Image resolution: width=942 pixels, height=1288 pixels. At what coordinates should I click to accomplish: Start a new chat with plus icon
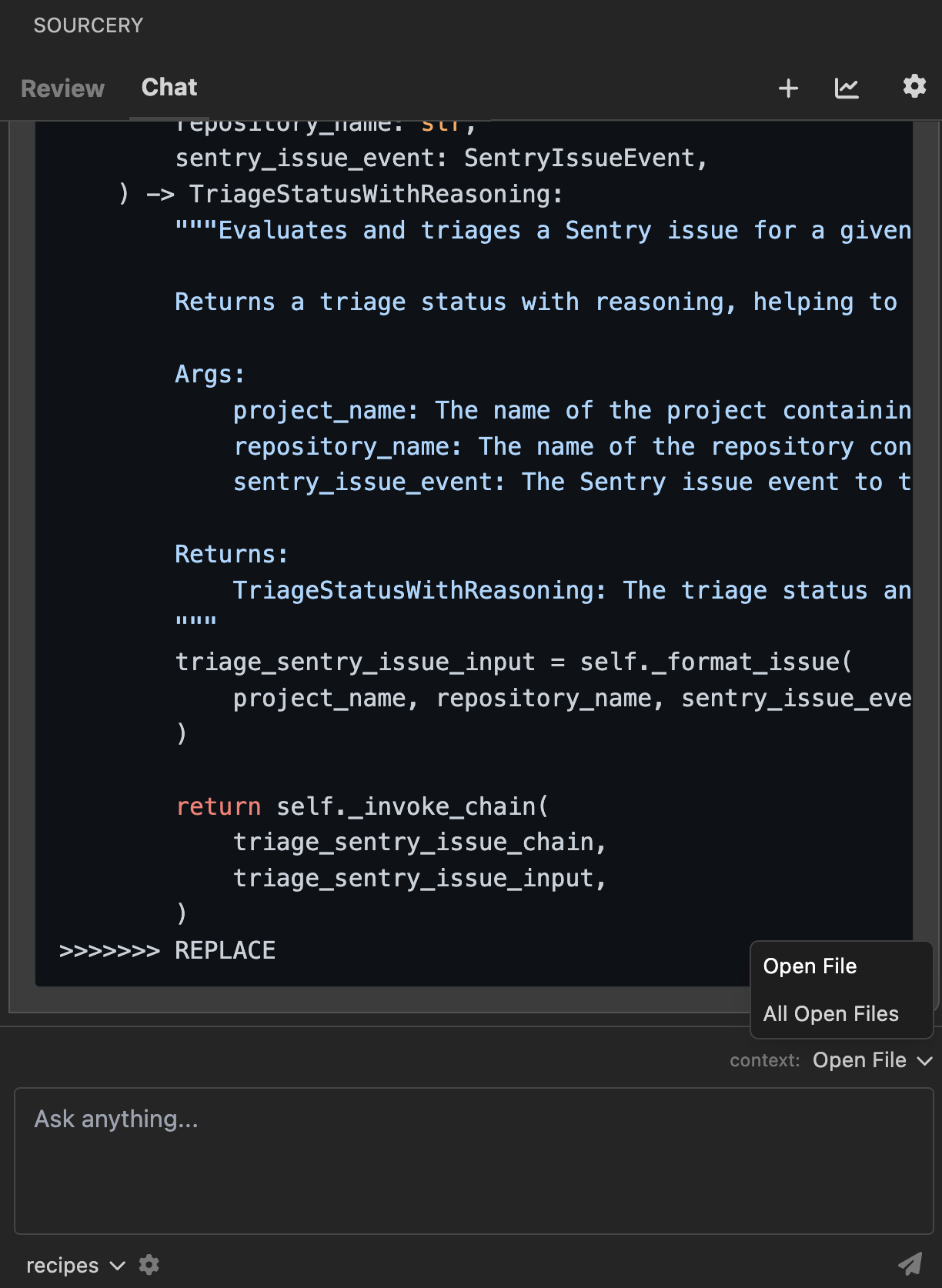(788, 88)
